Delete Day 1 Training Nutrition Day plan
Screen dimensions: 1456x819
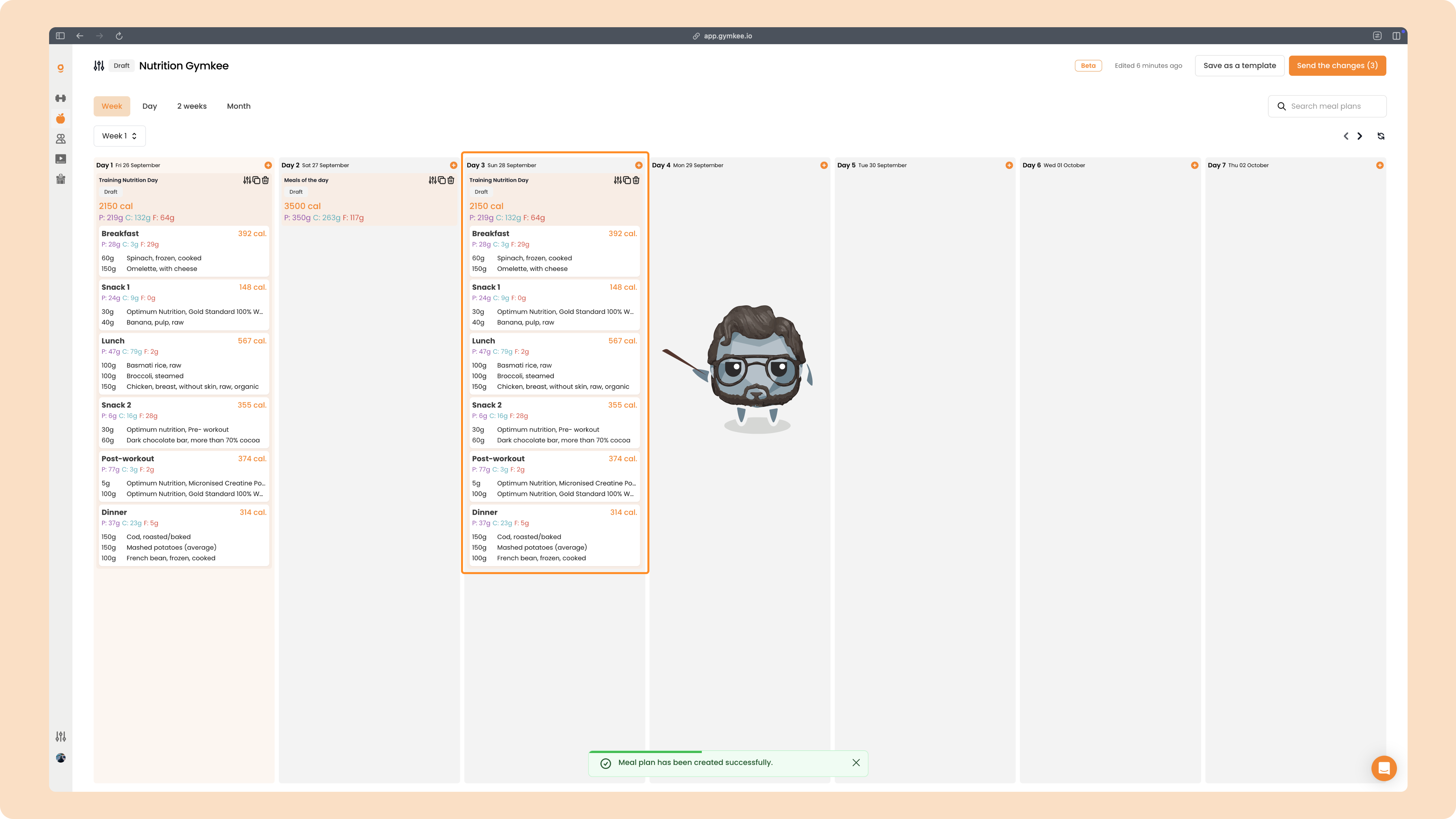(265, 180)
